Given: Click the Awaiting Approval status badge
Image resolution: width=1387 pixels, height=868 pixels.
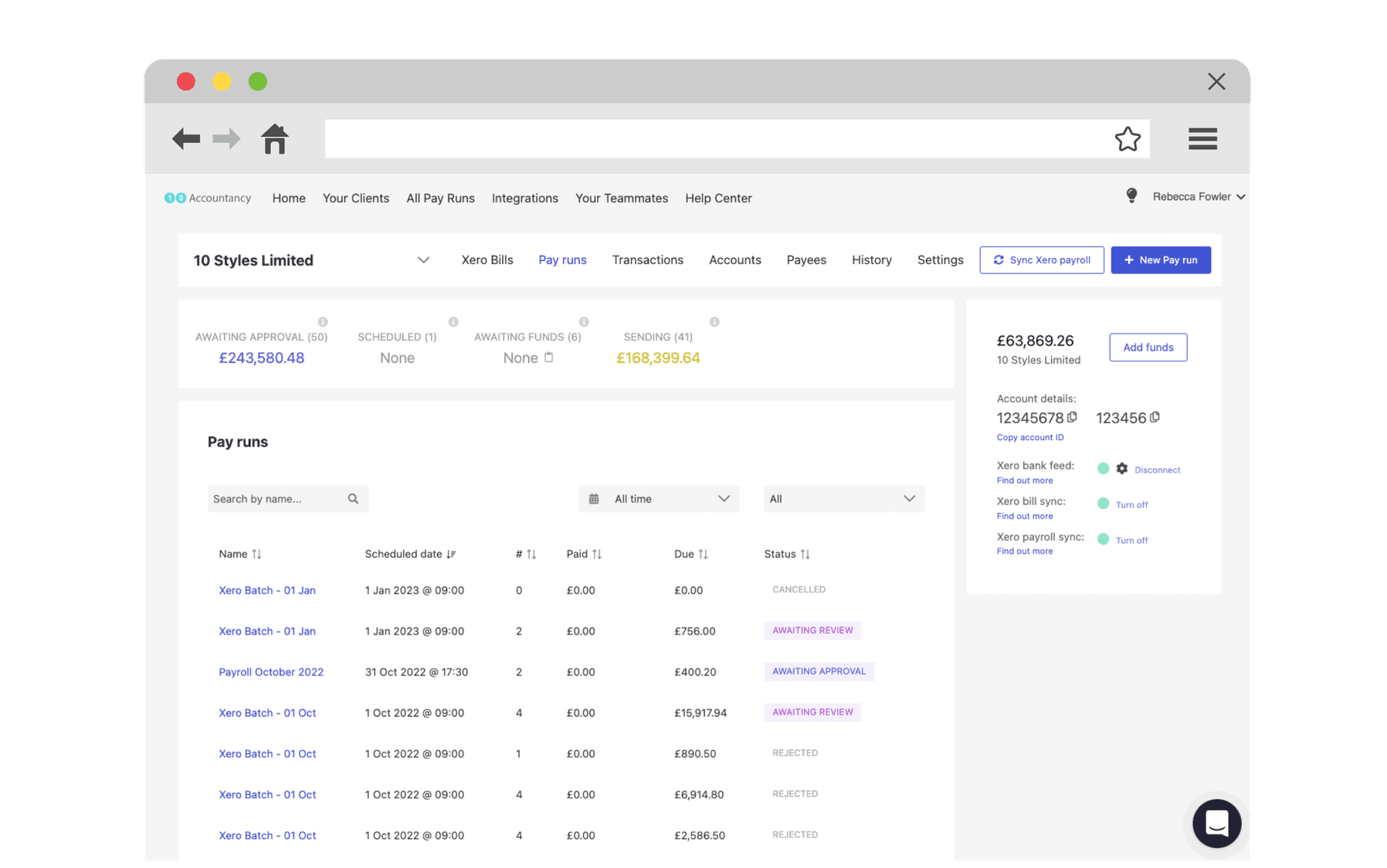Looking at the screenshot, I should point(819,672).
